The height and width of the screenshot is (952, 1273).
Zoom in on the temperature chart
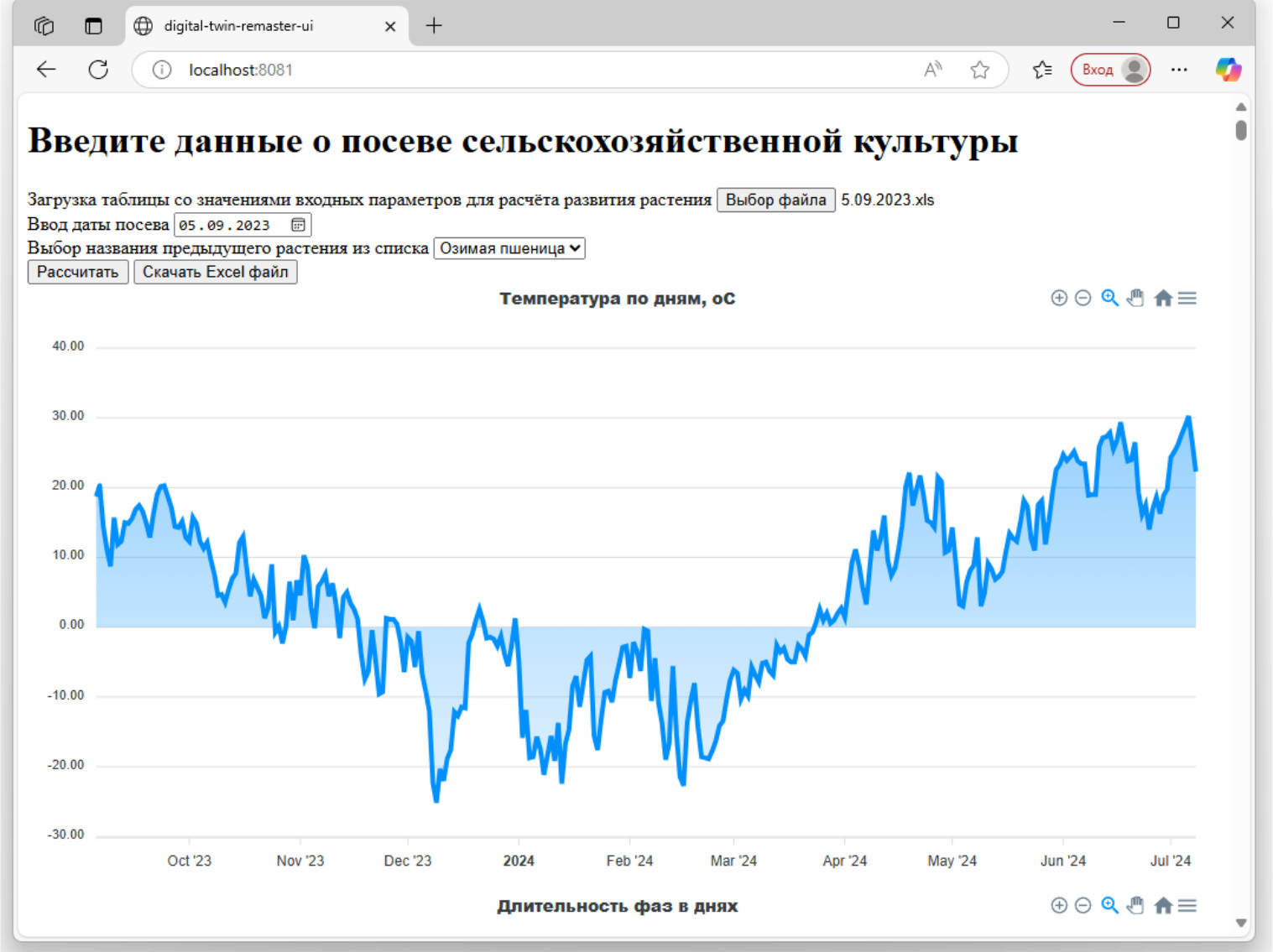1059,299
